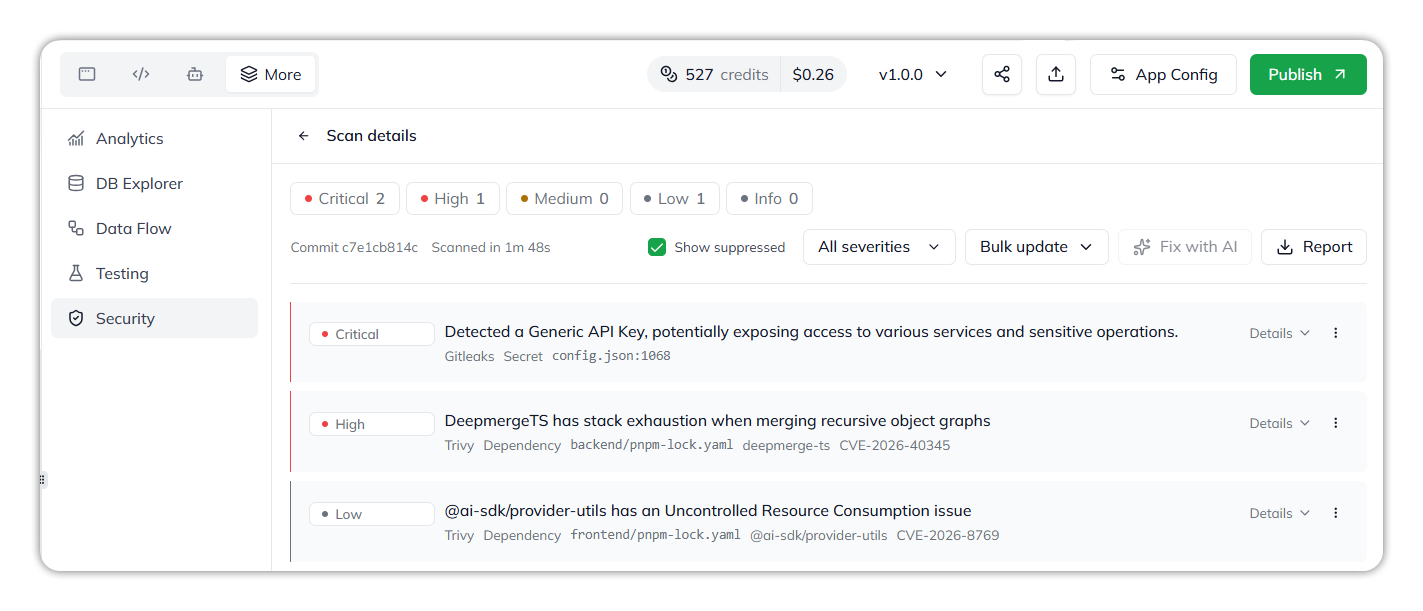Filter by Low 1 severity chip
The width and height of the screenshot is (1423, 611).
point(675,199)
